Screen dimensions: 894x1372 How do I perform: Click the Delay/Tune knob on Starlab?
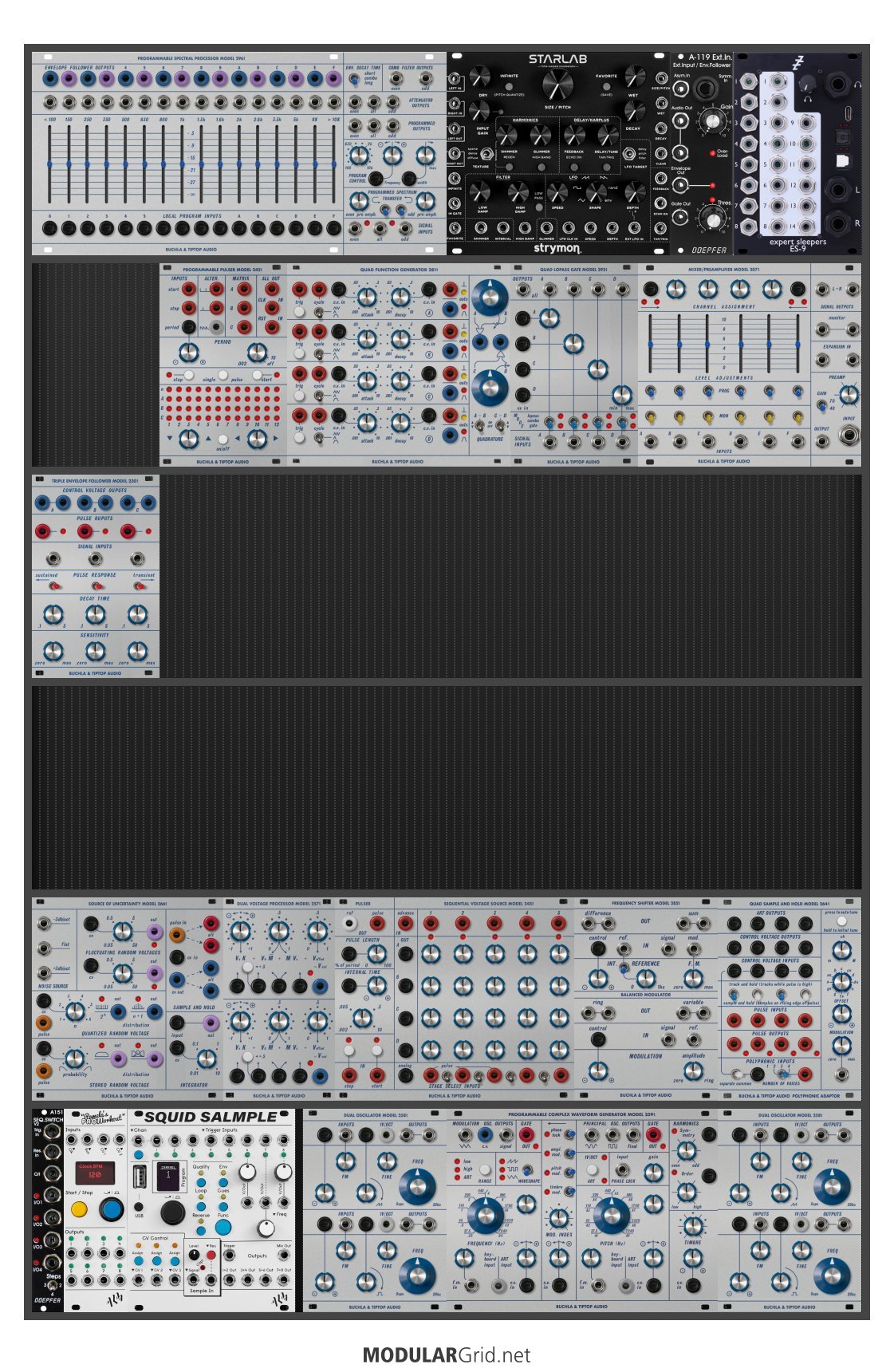[x=607, y=136]
